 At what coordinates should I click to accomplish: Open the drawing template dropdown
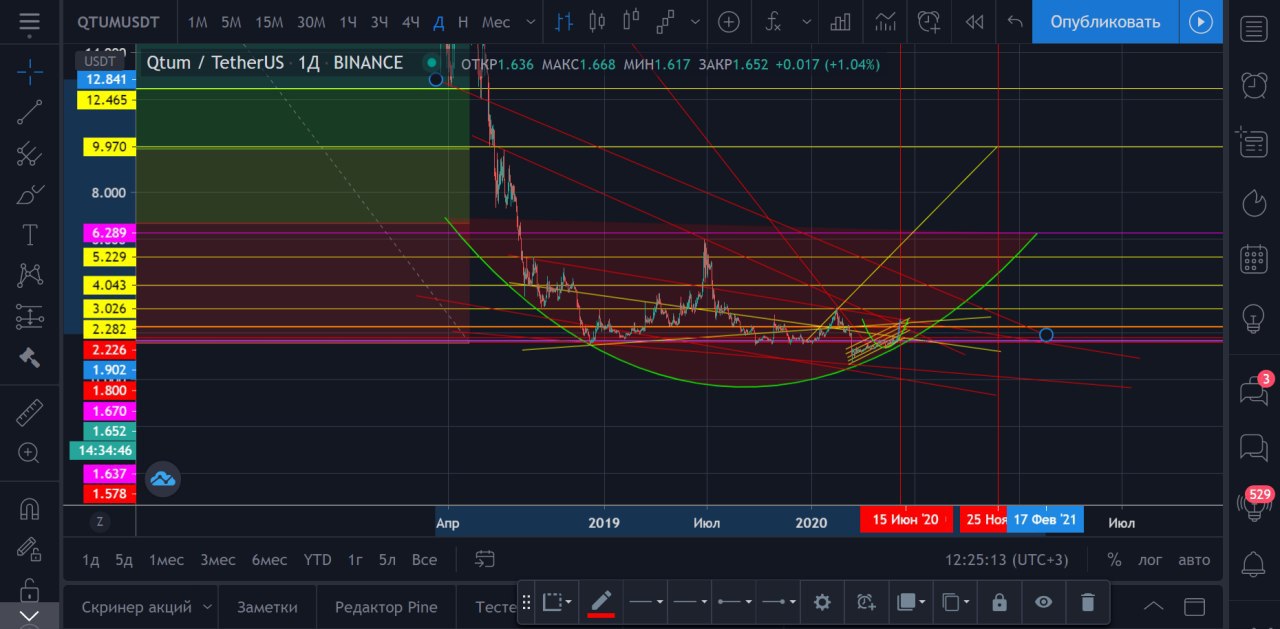tap(557, 602)
